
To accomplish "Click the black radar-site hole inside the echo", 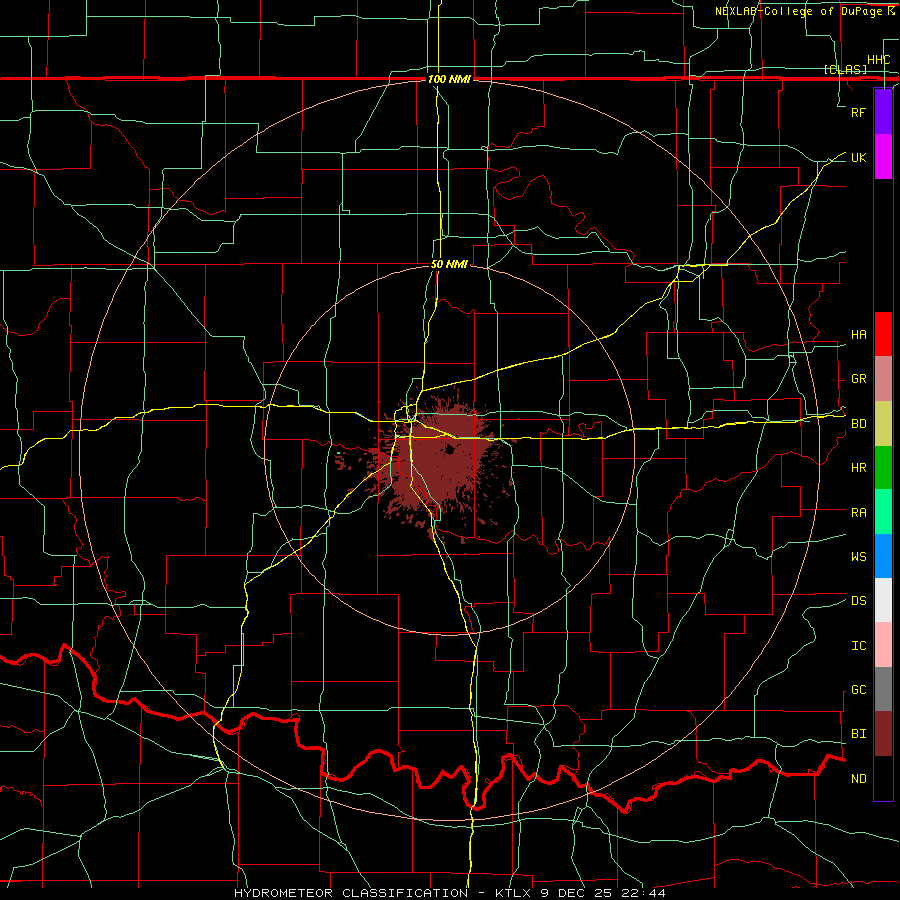I will [x=449, y=451].
